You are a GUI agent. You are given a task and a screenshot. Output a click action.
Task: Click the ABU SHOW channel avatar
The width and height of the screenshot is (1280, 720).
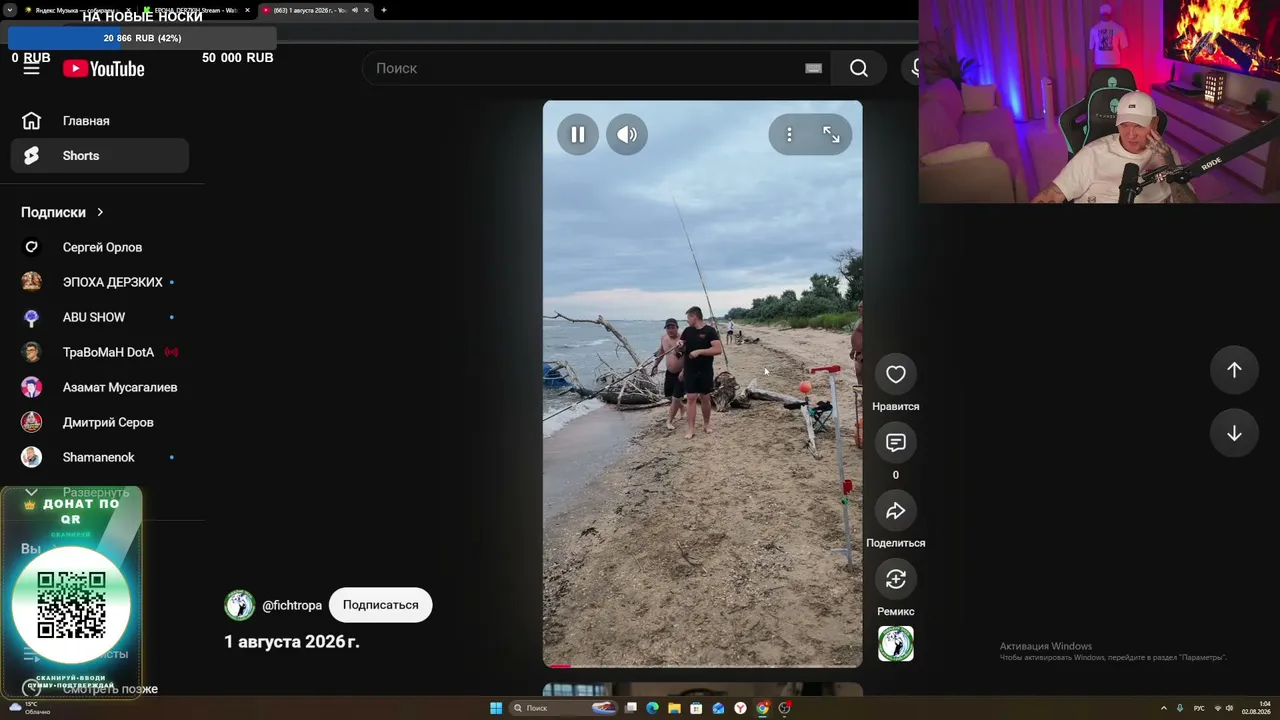pos(32,317)
